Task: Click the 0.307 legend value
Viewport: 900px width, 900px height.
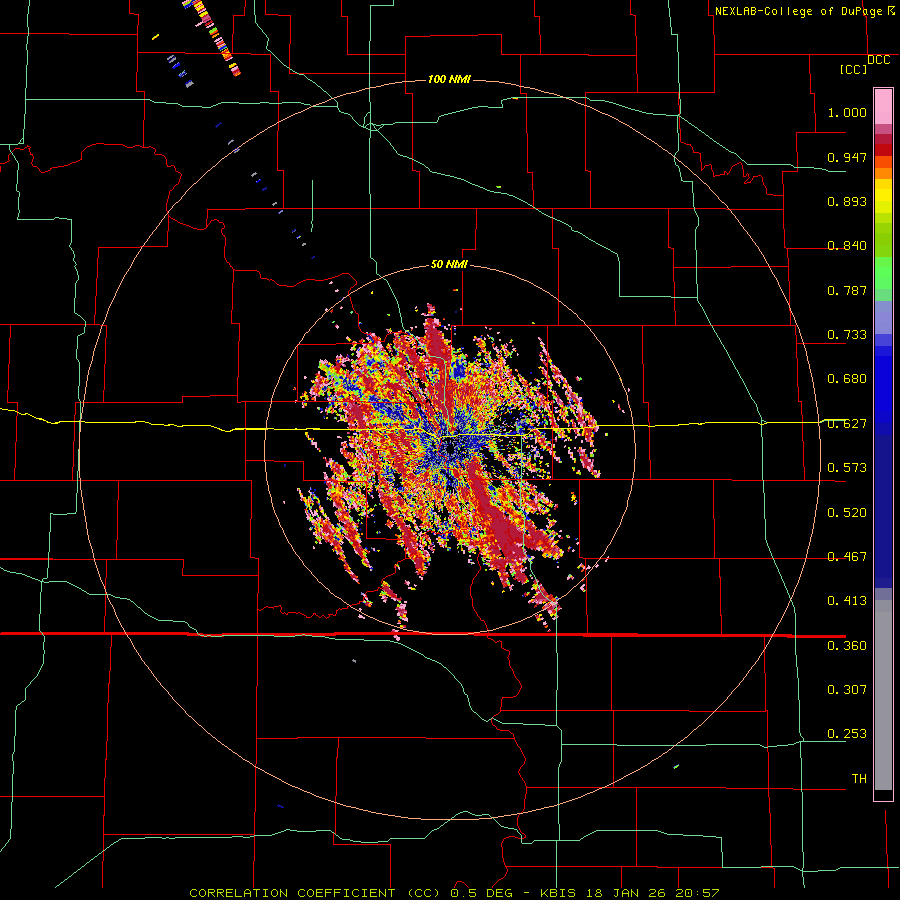Action: click(x=847, y=690)
